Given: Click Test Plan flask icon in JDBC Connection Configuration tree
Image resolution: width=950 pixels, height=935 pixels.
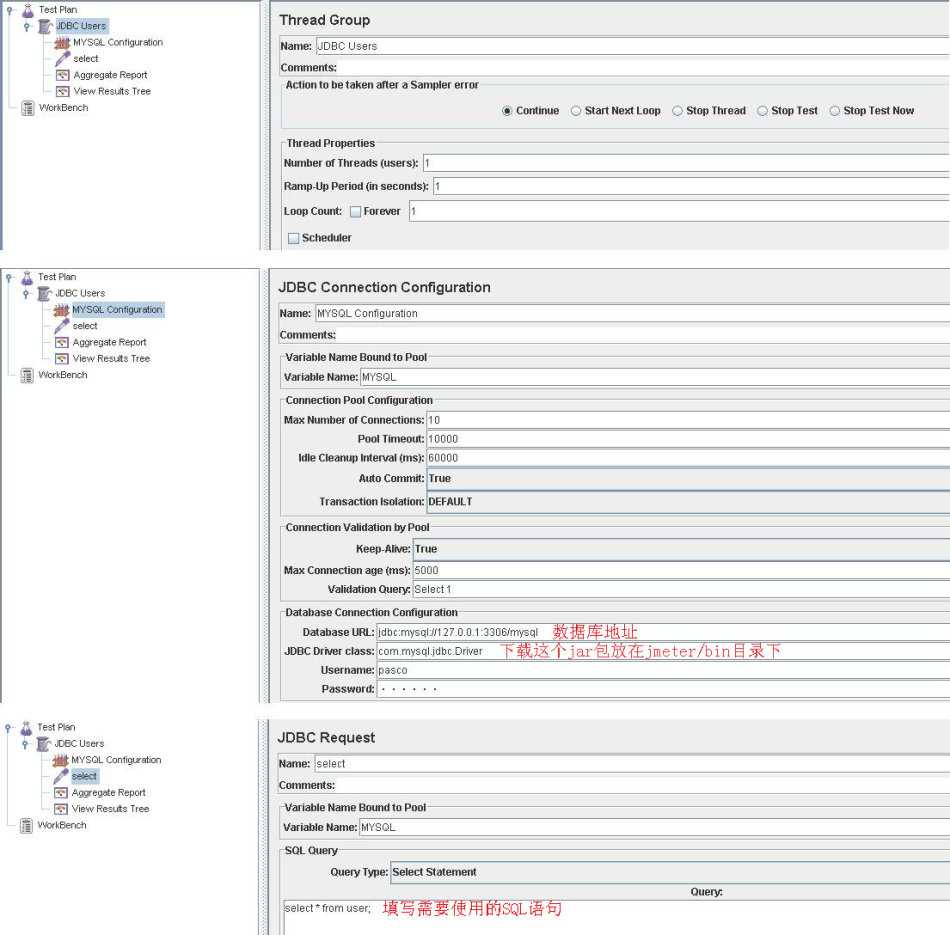Looking at the screenshot, I should coord(27,278).
